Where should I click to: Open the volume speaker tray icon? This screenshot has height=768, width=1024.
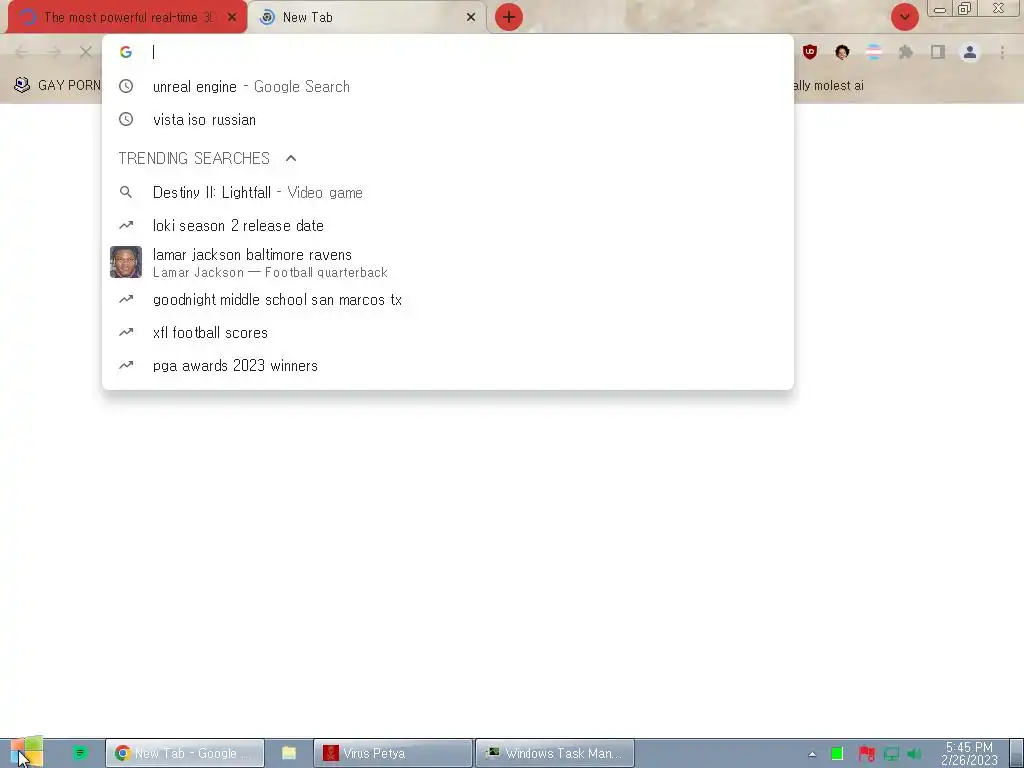[x=914, y=754]
